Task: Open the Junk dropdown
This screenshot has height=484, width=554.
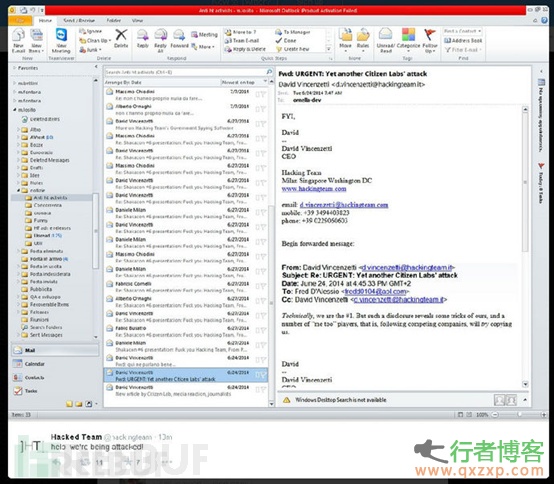Action: click(90, 50)
